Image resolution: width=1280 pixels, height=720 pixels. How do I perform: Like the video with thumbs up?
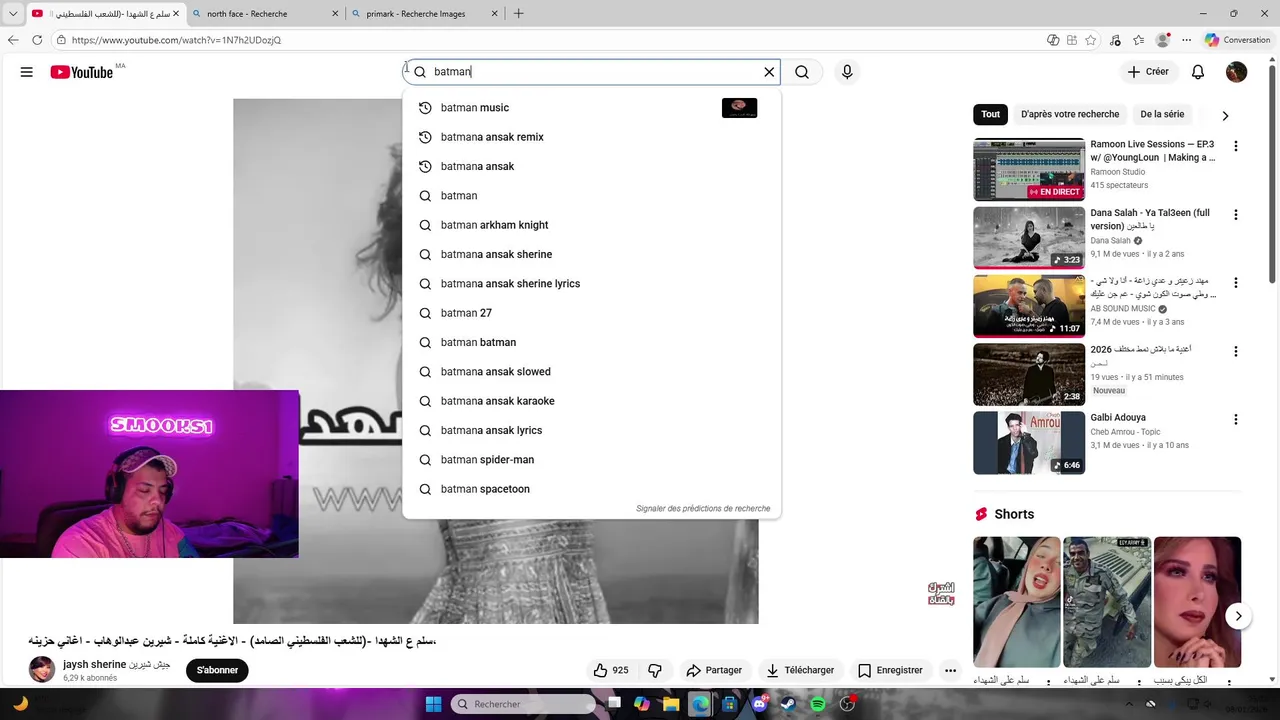(x=611, y=670)
